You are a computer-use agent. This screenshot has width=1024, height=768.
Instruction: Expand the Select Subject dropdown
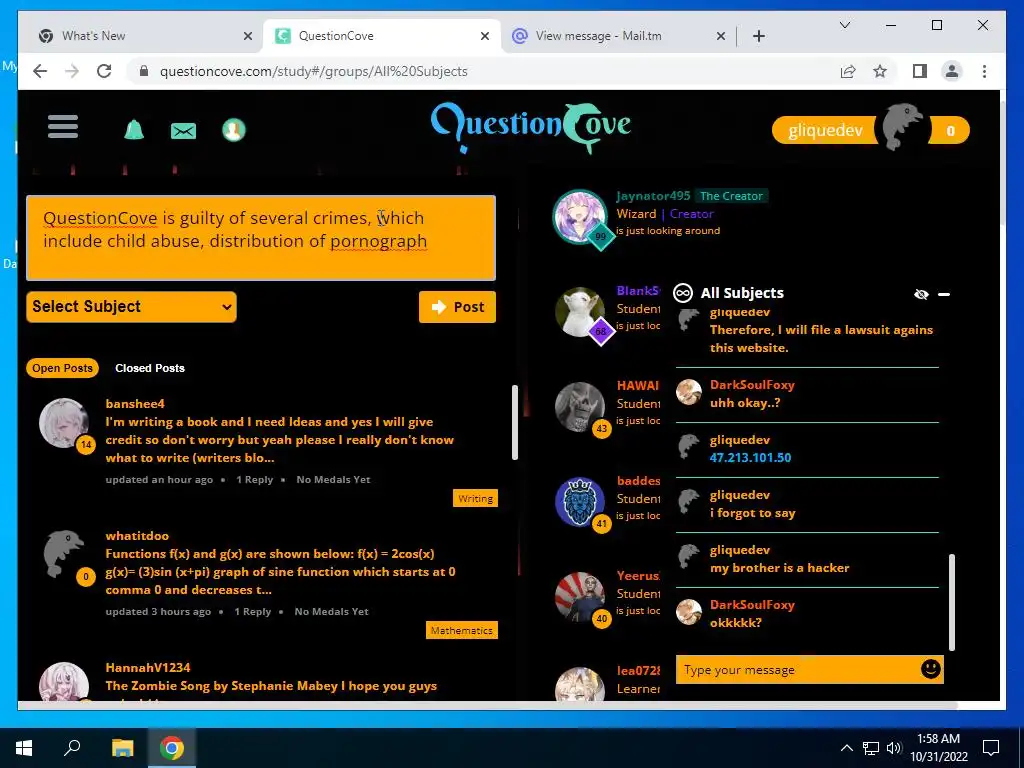click(131, 306)
